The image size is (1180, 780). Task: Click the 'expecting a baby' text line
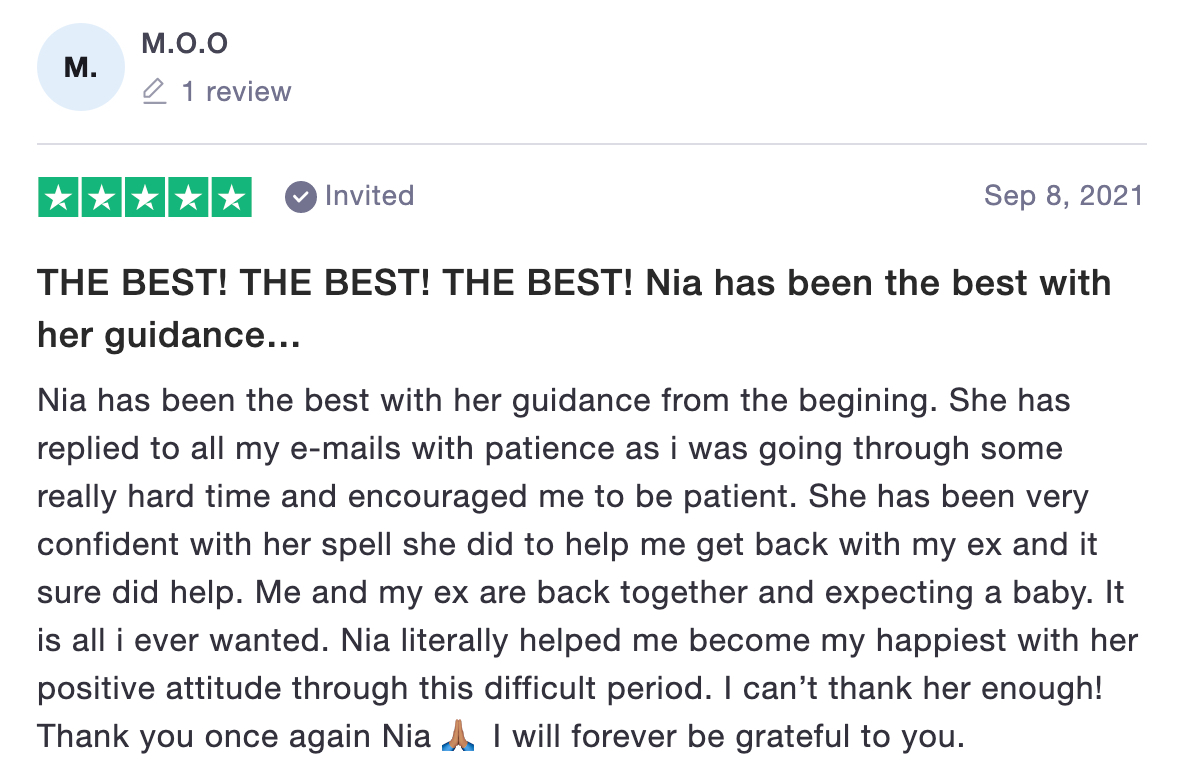(x=580, y=593)
